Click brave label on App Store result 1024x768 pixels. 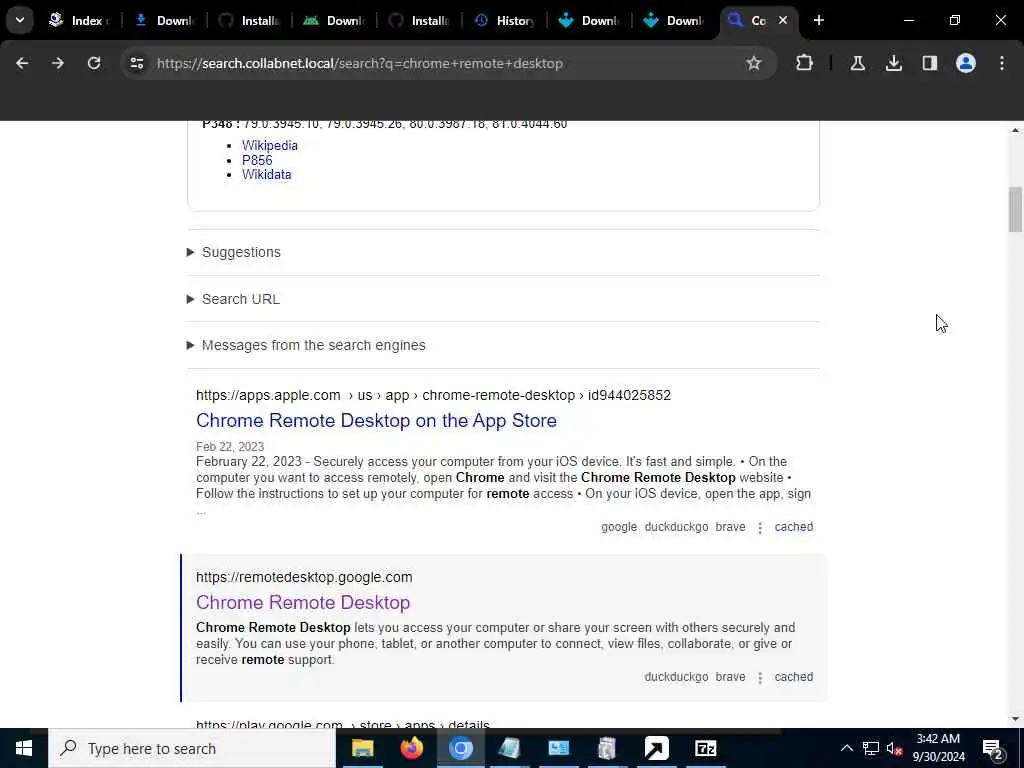click(730, 527)
